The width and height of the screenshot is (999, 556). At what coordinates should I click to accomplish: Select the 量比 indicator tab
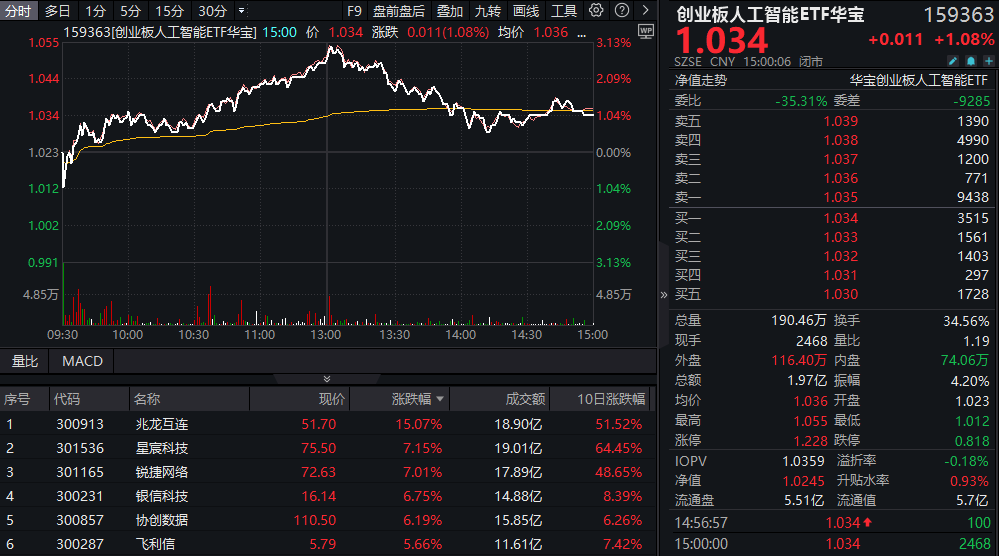tap(25, 361)
